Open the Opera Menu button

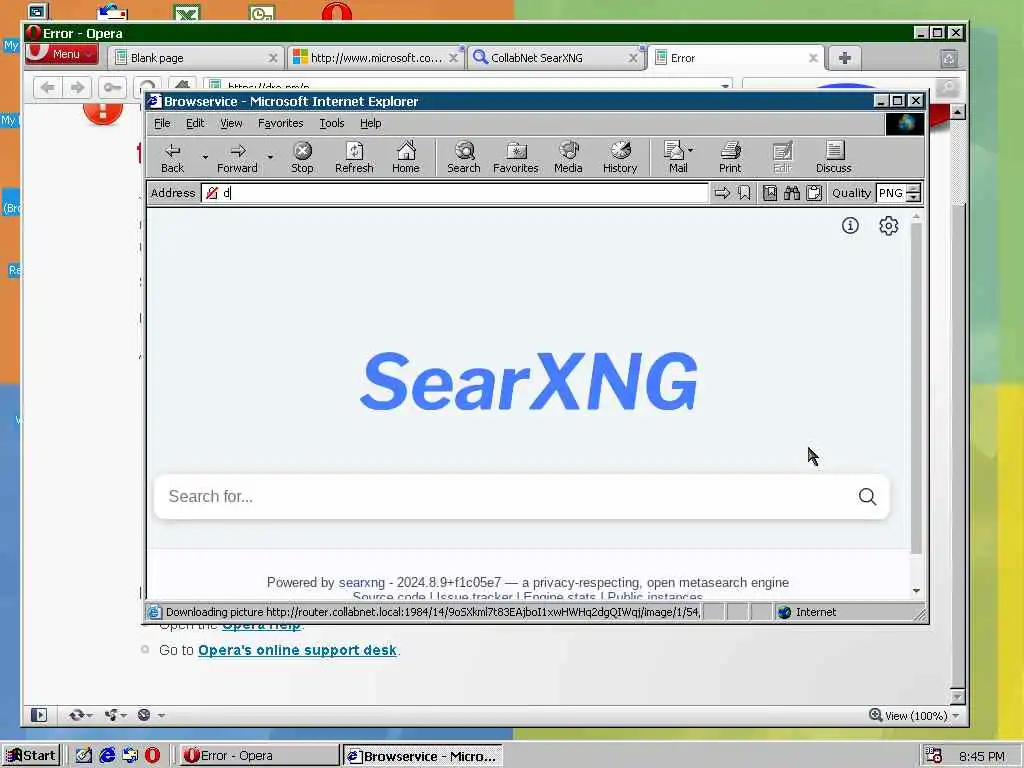point(62,54)
